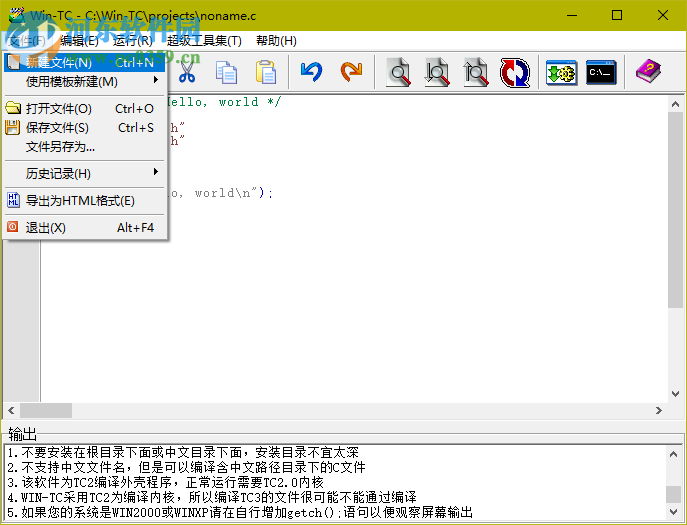Click the Paste clipboard toolbar icon
Image resolution: width=687 pixels, height=525 pixels.
pyautogui.click(x=266, y=72)
